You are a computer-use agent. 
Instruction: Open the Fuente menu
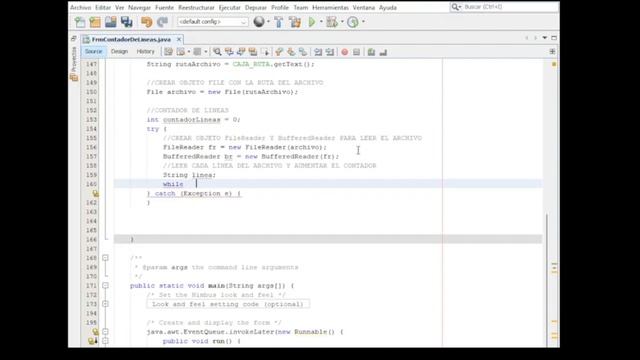(164, 7)
